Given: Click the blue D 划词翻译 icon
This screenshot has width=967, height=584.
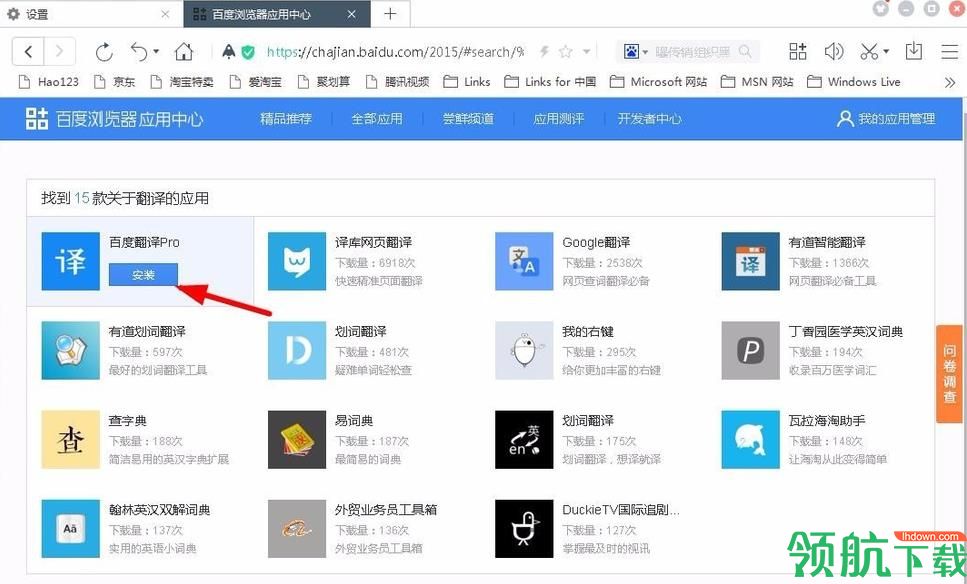Looking at the screenshot, I should pyautogui.click(x=297, y=350).
